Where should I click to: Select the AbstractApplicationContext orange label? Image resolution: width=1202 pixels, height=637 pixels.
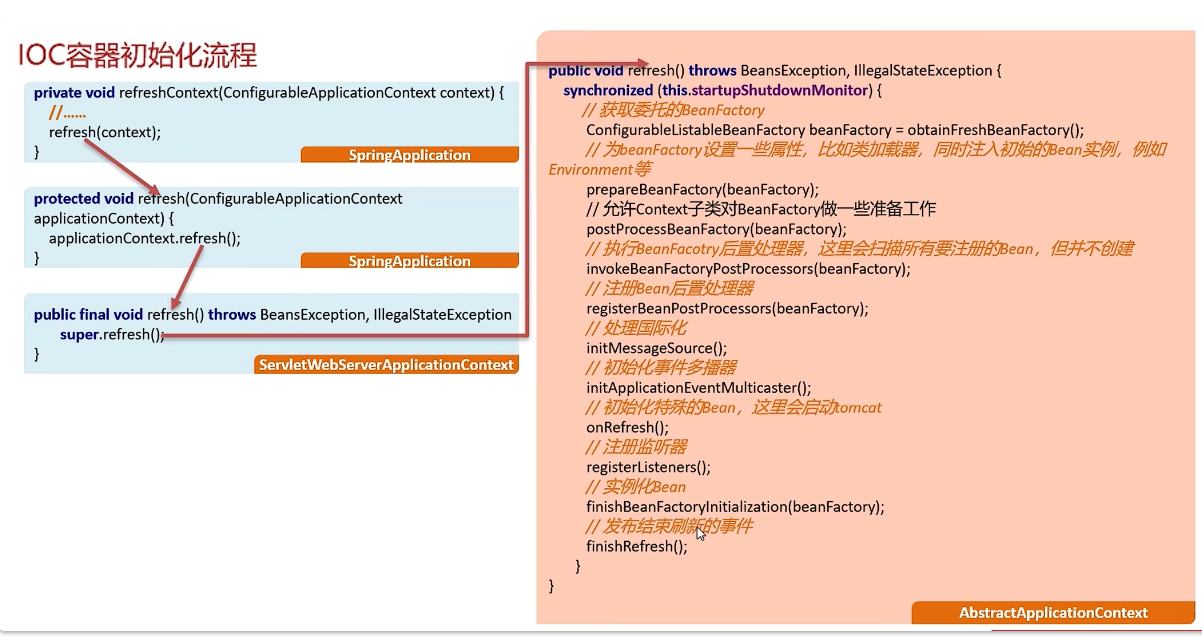point(1053,613)
